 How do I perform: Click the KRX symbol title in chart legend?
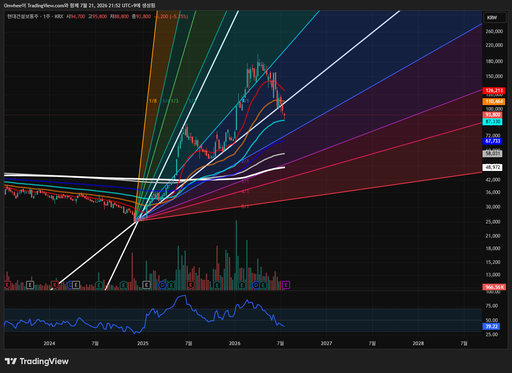(35, 16)
